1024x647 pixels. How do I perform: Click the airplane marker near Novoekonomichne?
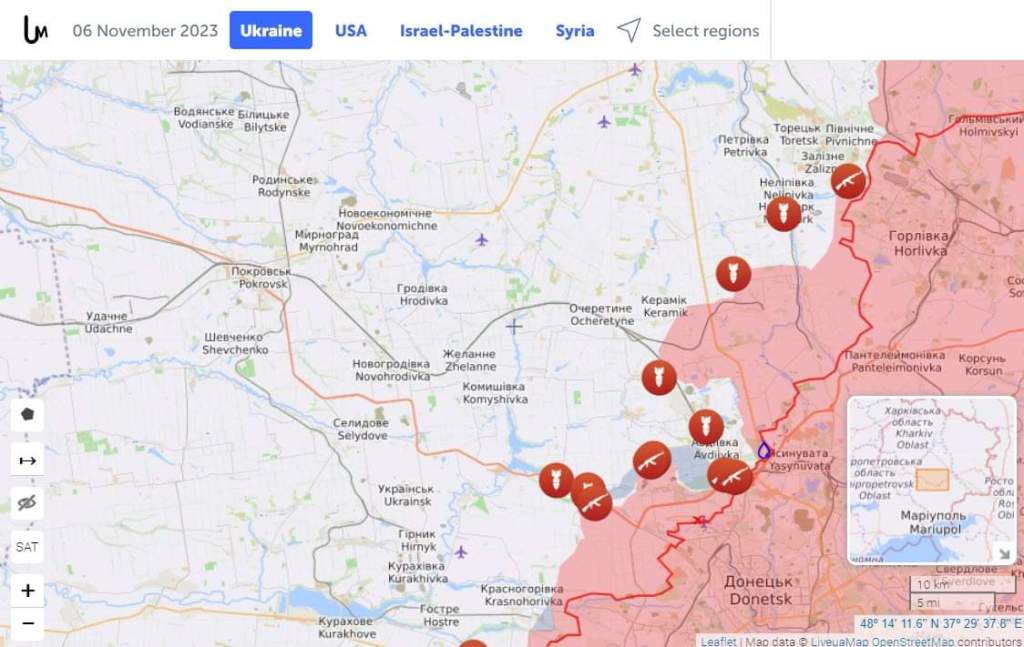(x=482, y=240)
